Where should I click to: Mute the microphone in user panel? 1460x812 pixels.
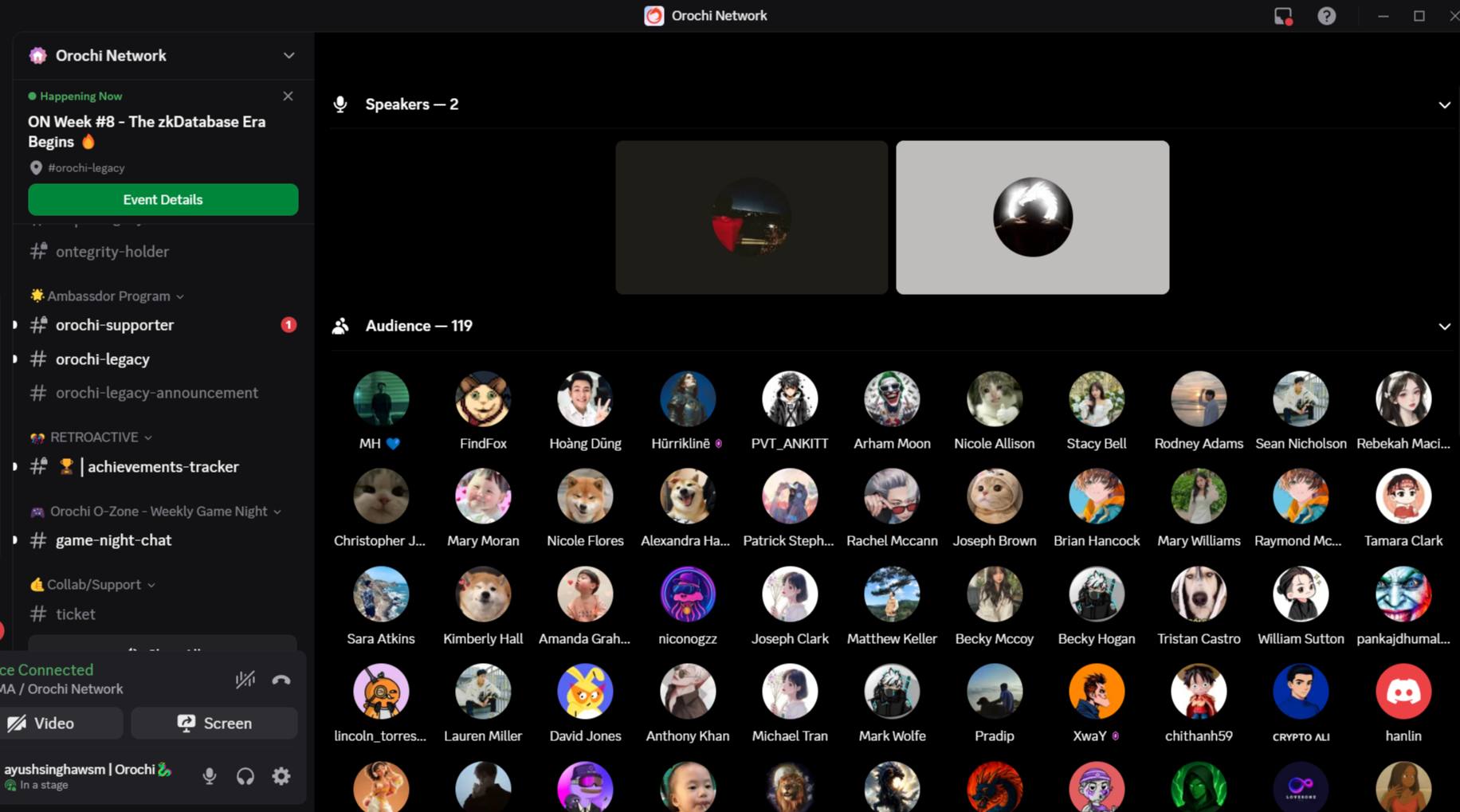pos(209,776)
